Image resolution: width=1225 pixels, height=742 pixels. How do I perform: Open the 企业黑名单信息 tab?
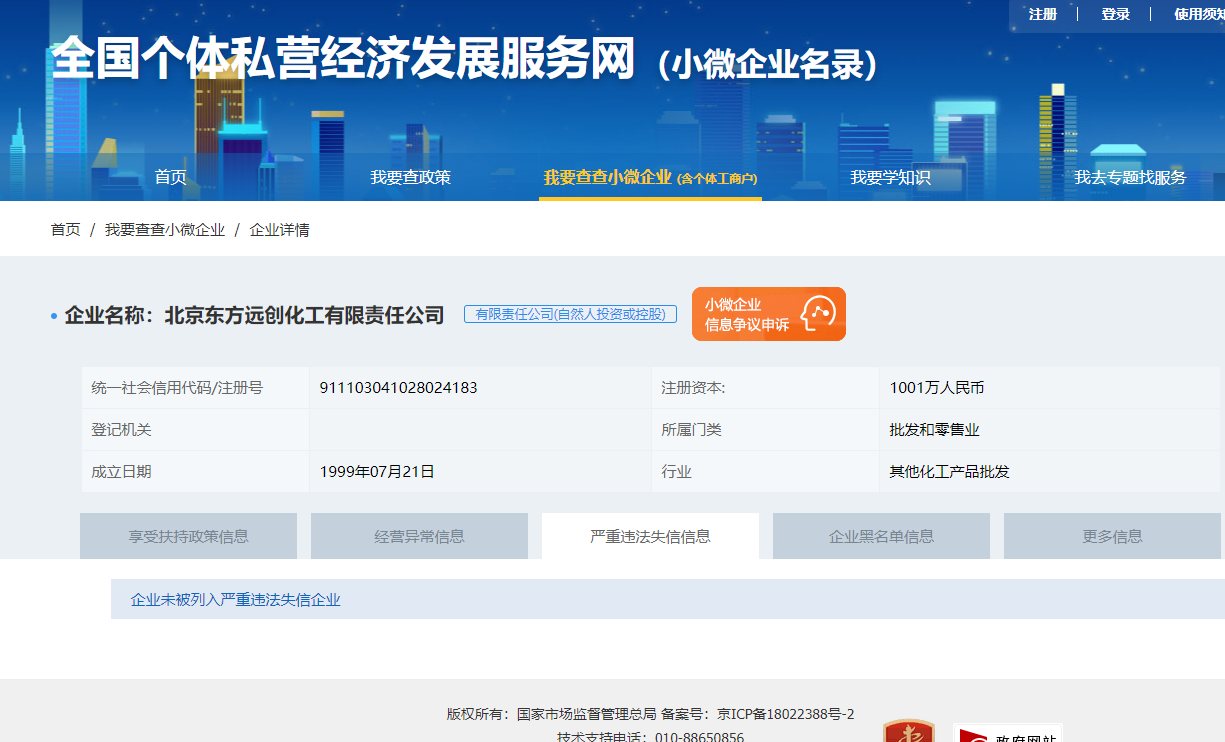point(881,536)
